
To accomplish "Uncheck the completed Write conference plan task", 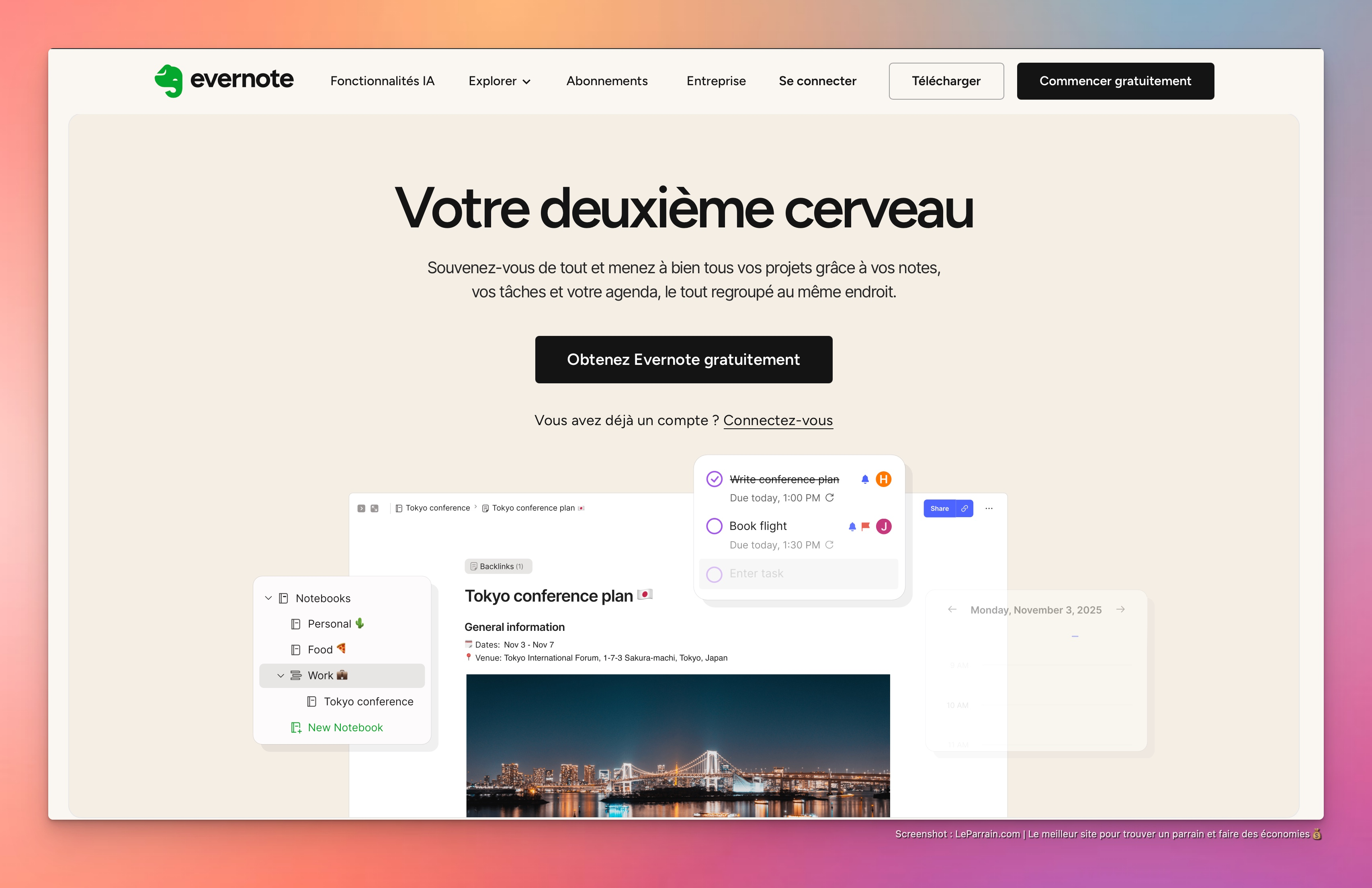I will pyautogui.click(x=714, y=479).
